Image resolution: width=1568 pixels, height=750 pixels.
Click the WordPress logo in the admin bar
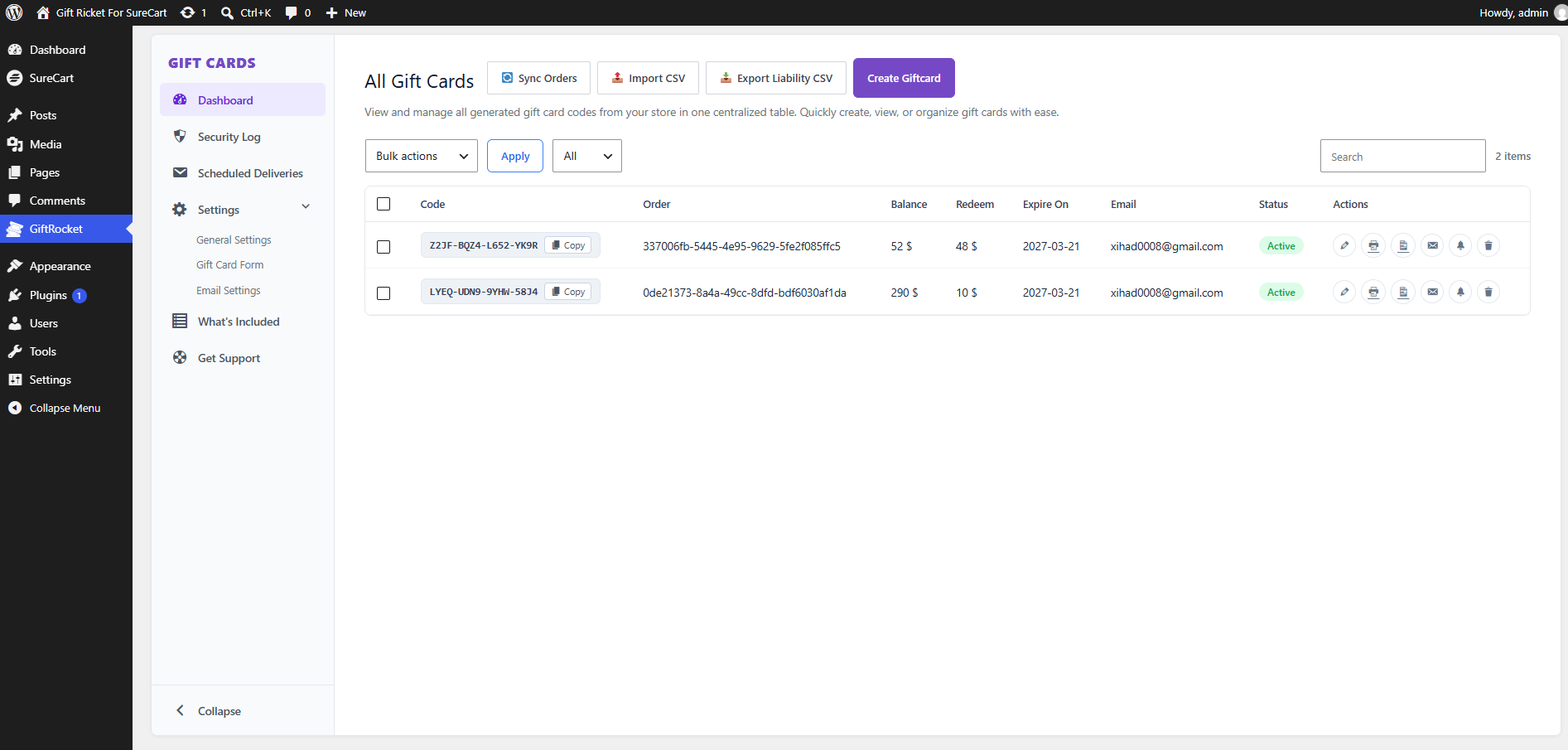click(15, 12)
